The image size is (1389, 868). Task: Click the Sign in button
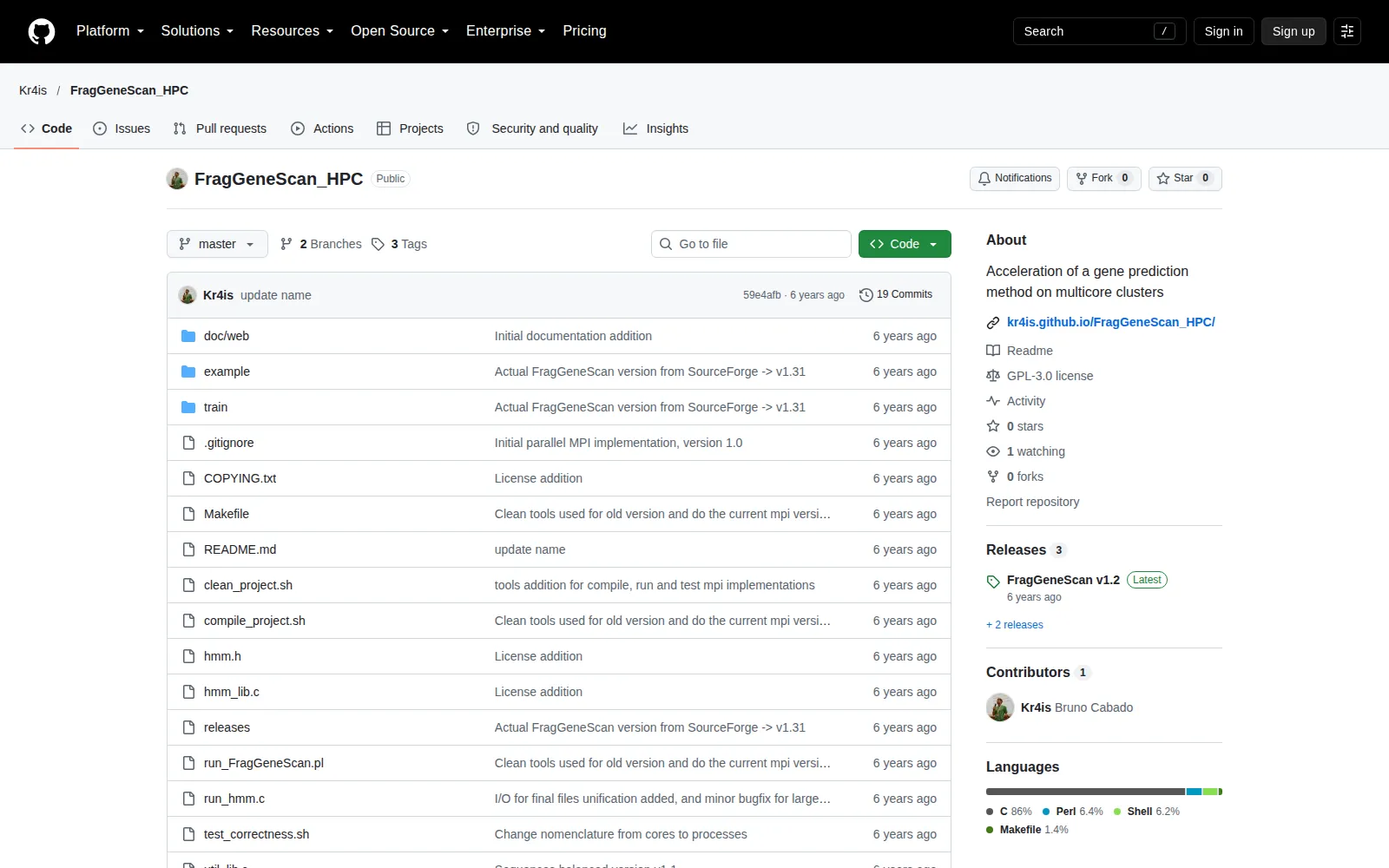click(x=1223, y=31)
